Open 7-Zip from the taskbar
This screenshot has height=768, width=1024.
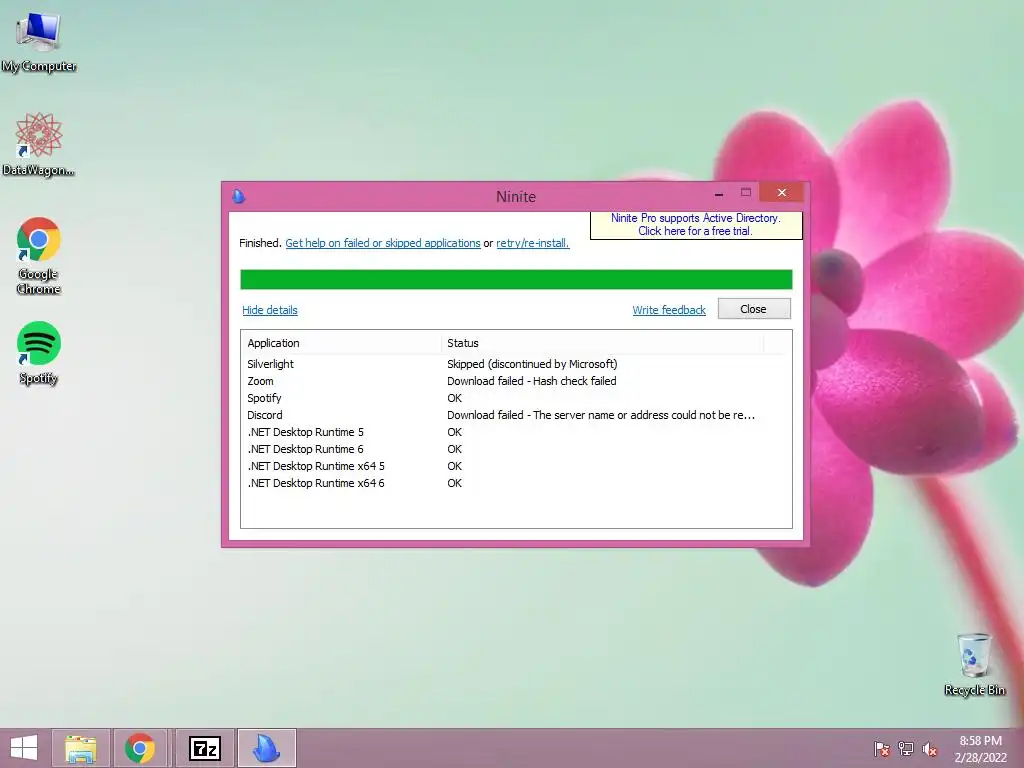(204, 748)
